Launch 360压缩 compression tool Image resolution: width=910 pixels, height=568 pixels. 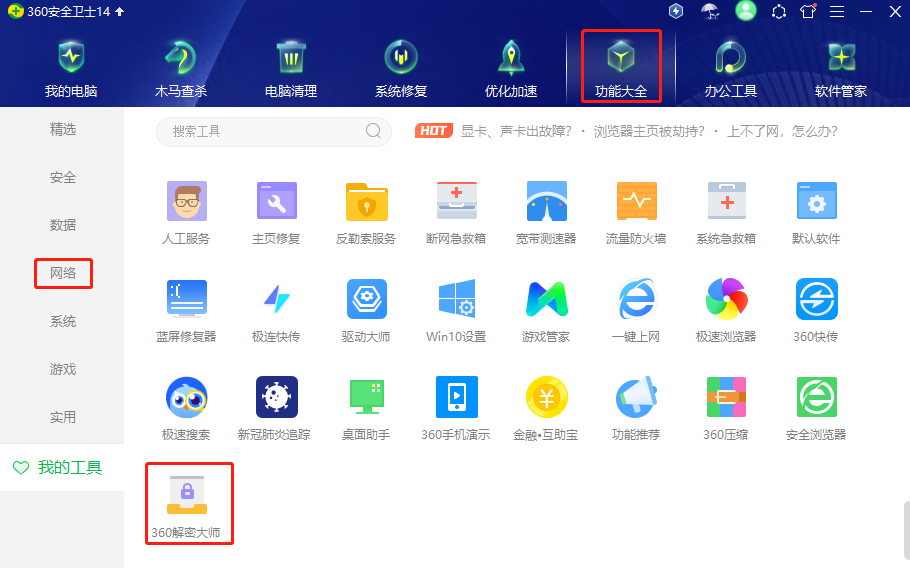tap(726, 409)
